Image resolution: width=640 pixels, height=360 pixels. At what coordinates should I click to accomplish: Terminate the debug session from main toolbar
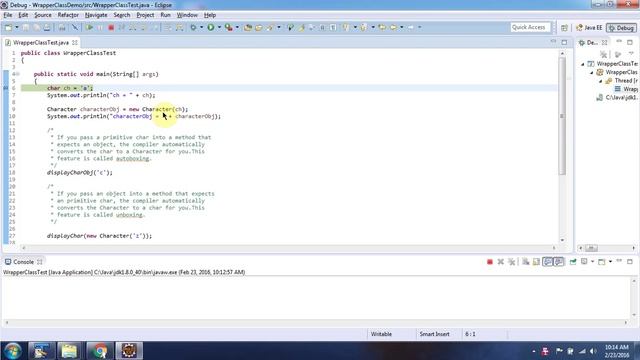click(x=111, y=28)
